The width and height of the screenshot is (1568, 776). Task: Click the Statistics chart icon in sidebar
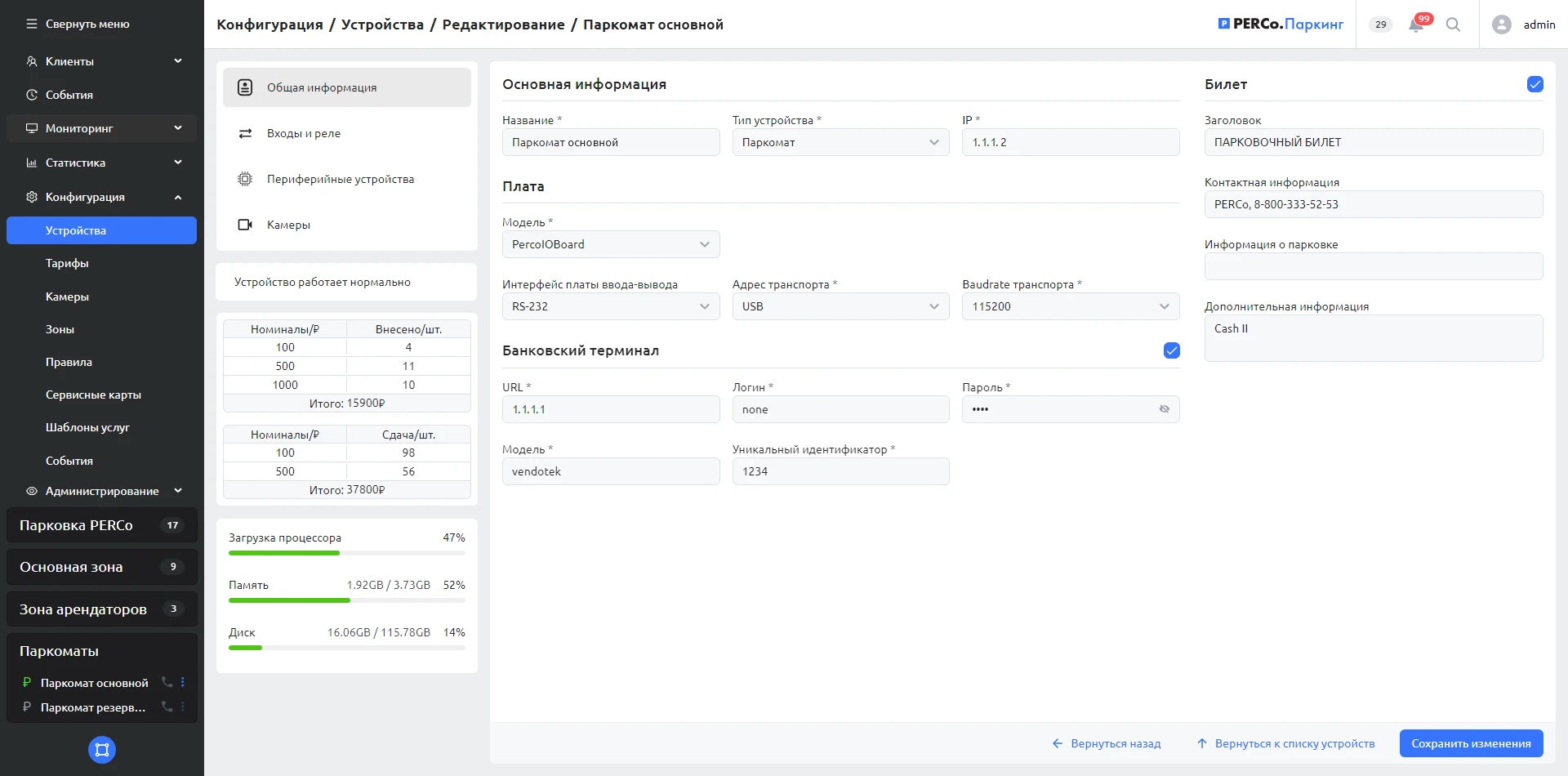coord(32,163)
